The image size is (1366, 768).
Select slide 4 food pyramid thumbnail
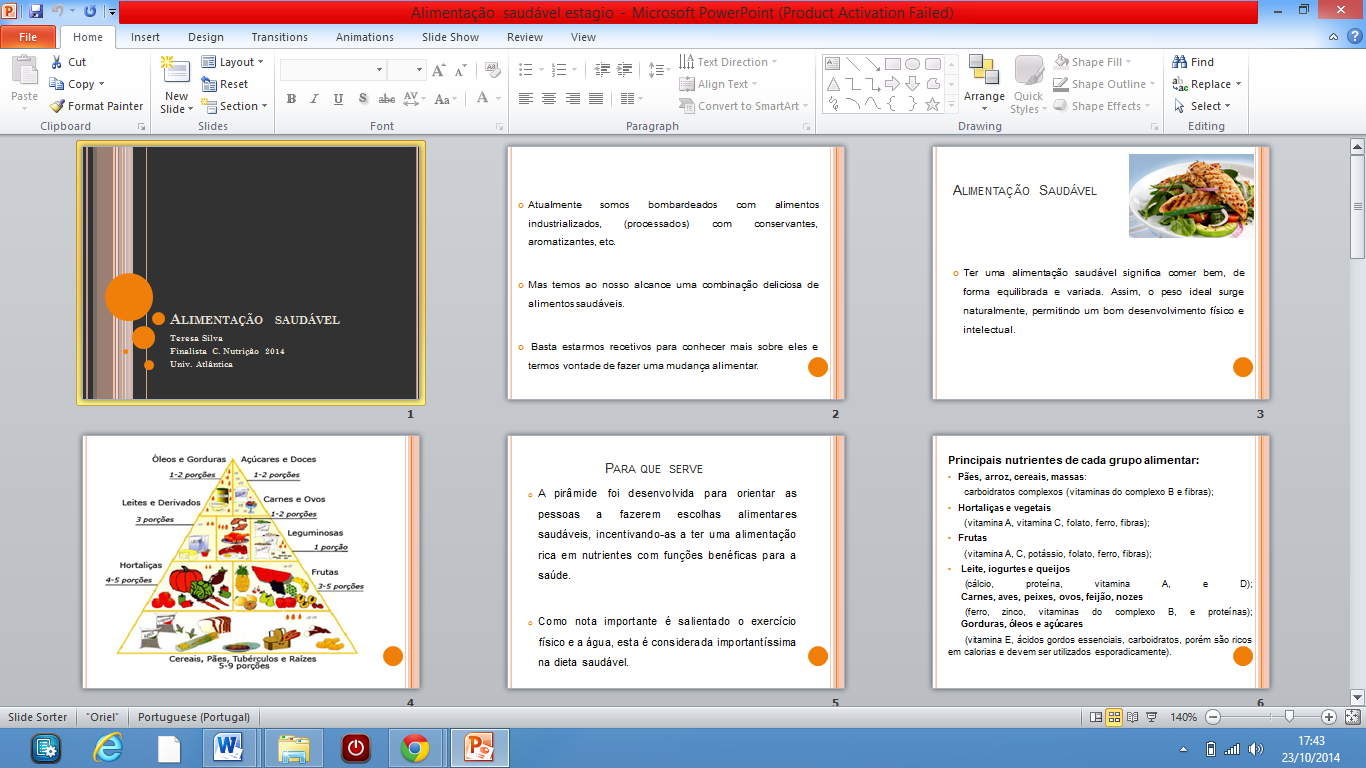coord(251,561)
